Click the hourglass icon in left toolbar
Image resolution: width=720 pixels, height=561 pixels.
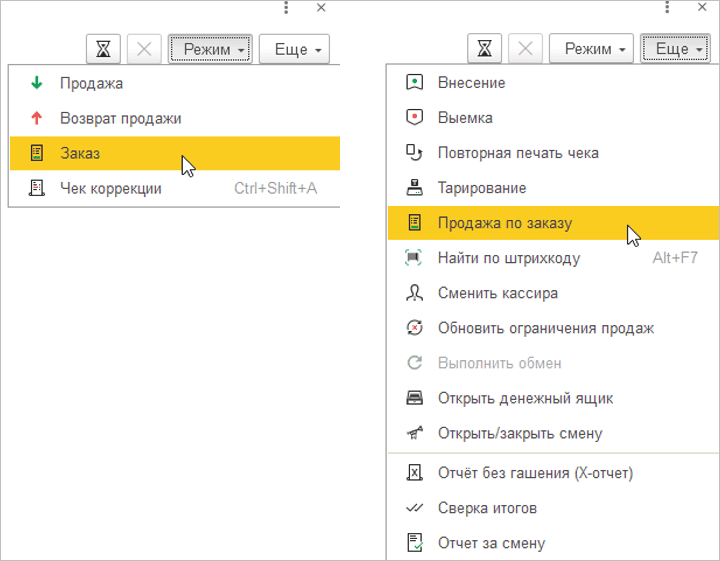tap(103, 49)
